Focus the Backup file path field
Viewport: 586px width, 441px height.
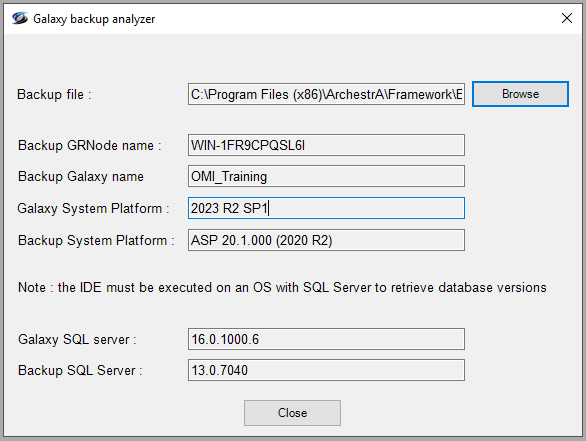point(326,94)
